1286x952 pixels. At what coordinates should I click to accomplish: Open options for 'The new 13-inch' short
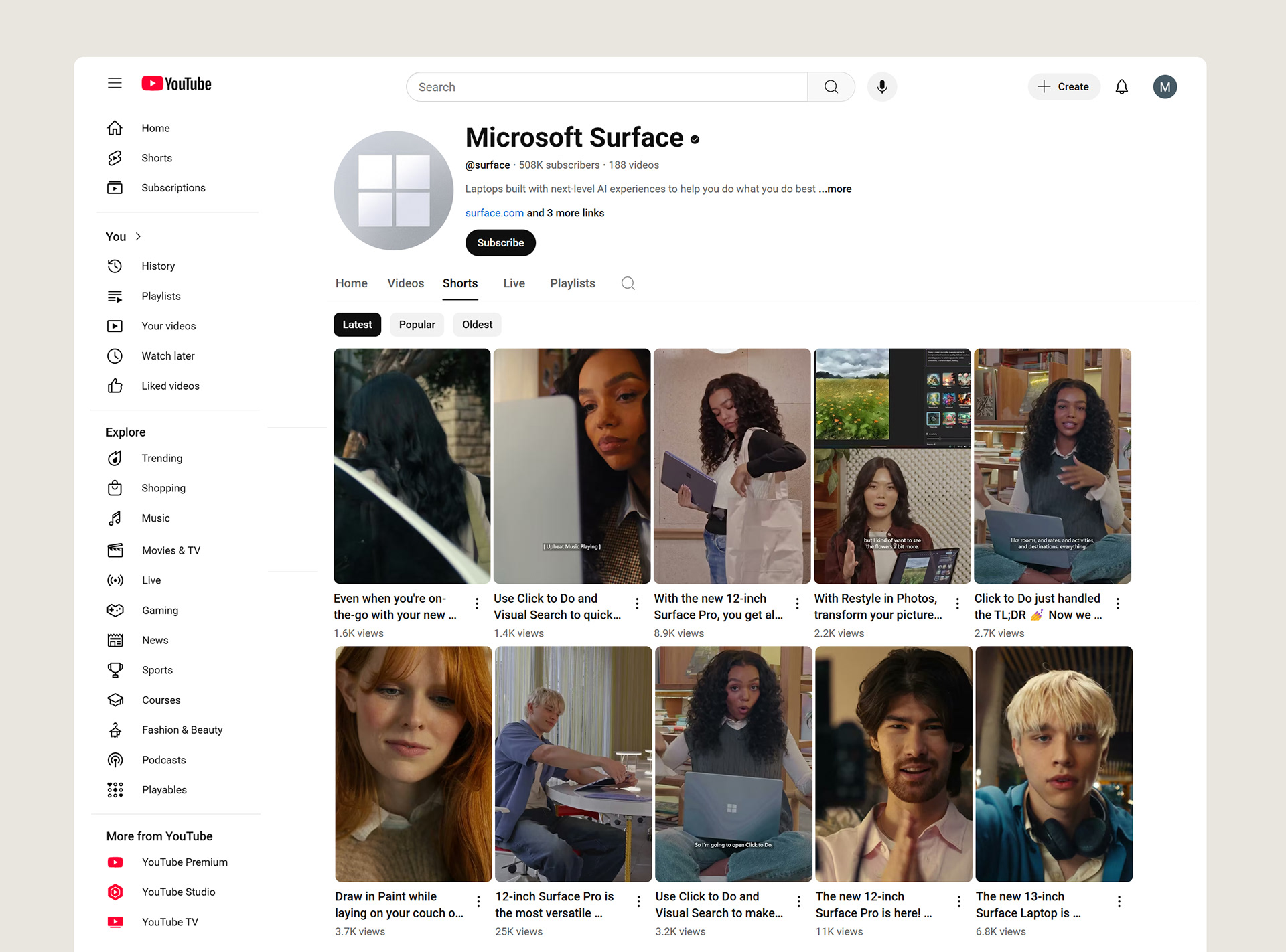click(x=1119, y=902)
